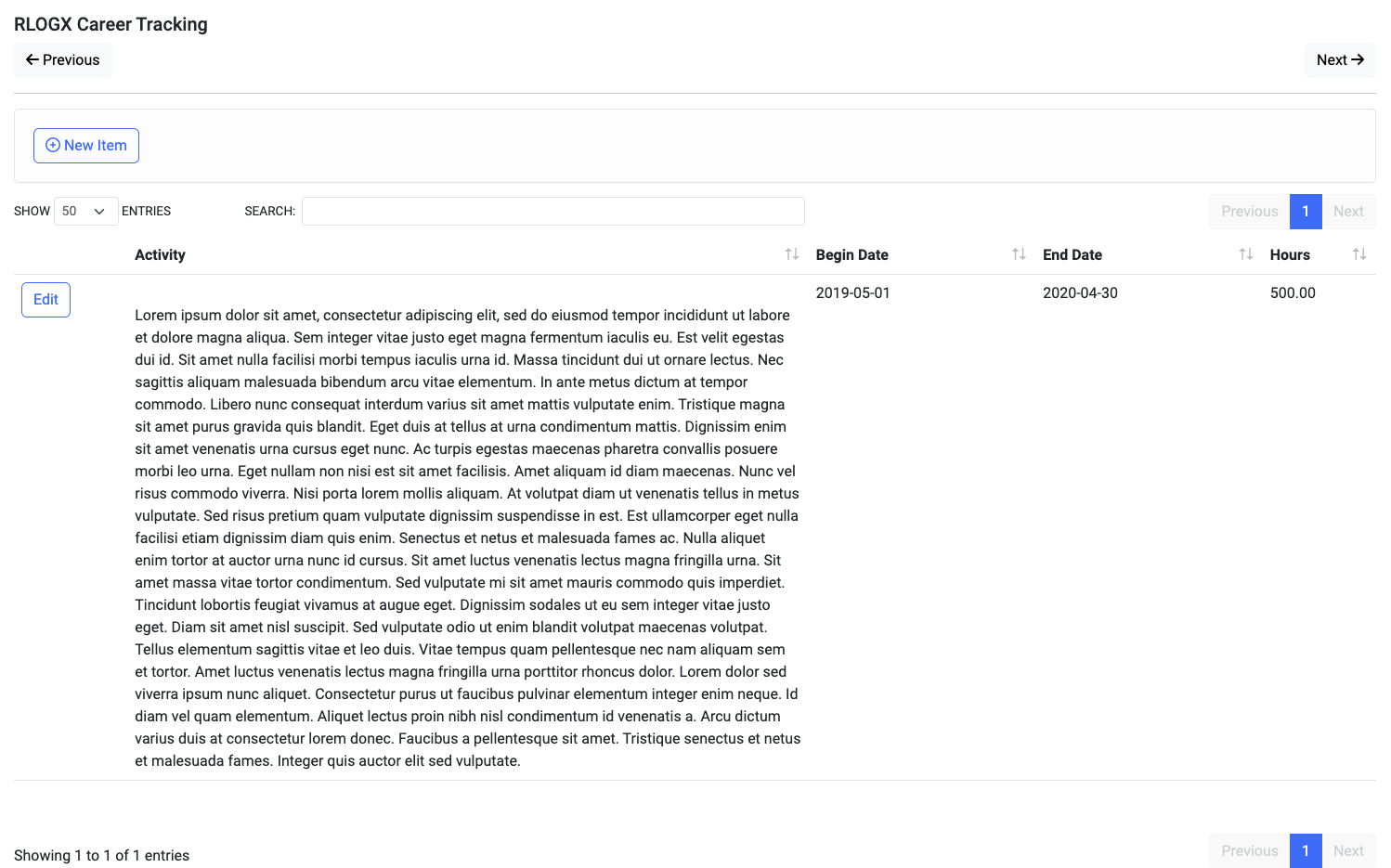This screenshot has width=1391, height=868.
Task: Edit the Lorem ipsum activity entry
Action: click(x=45, y=300)
